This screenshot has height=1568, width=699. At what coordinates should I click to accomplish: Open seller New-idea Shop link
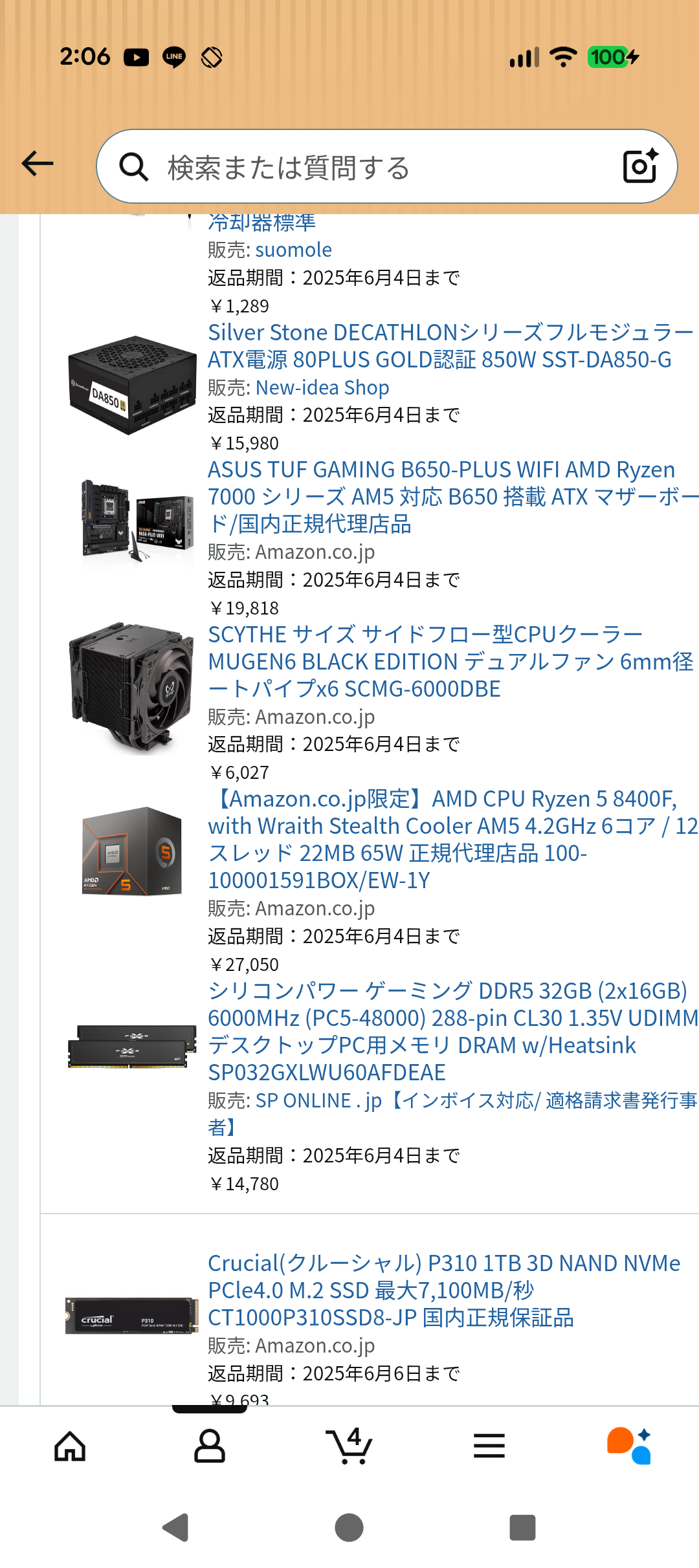click(322, 387)
